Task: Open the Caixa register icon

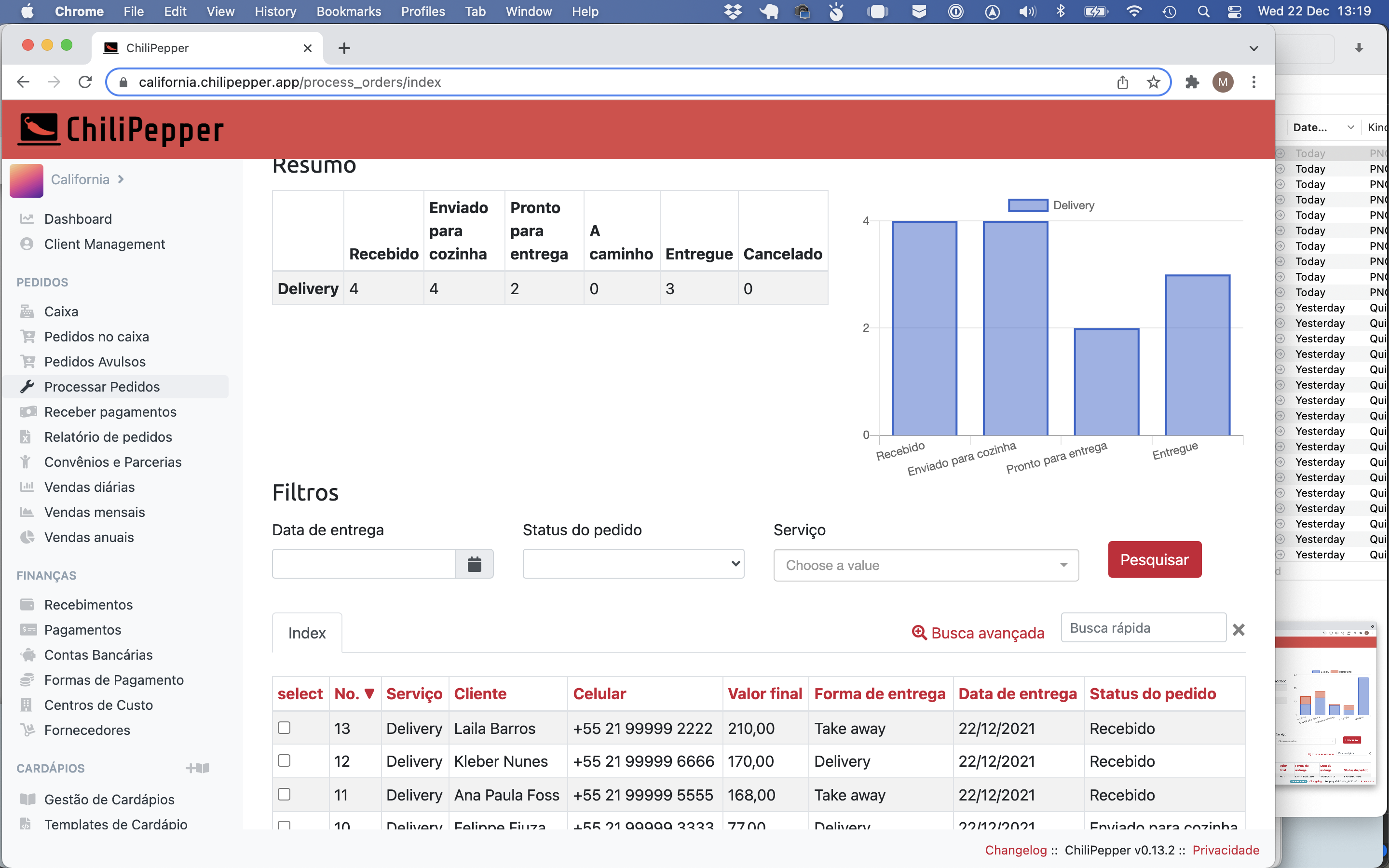Action: coord(27,312)
